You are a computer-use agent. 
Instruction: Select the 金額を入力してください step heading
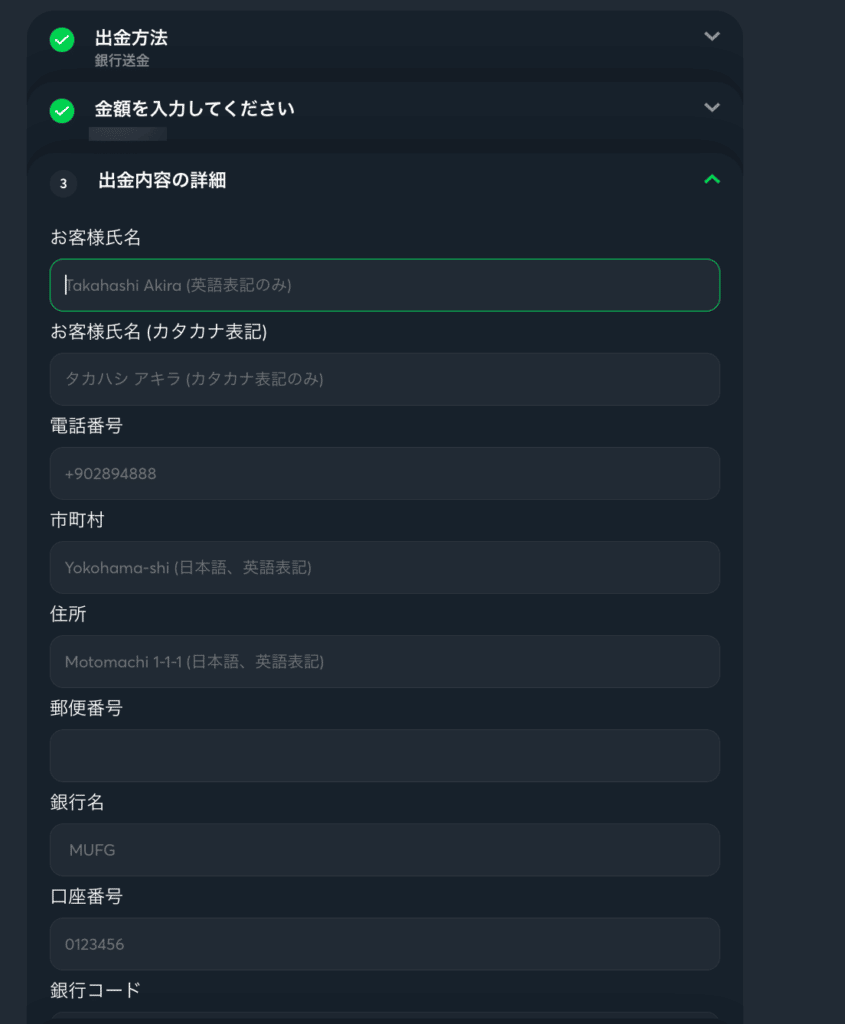click(x=194, y=109)
